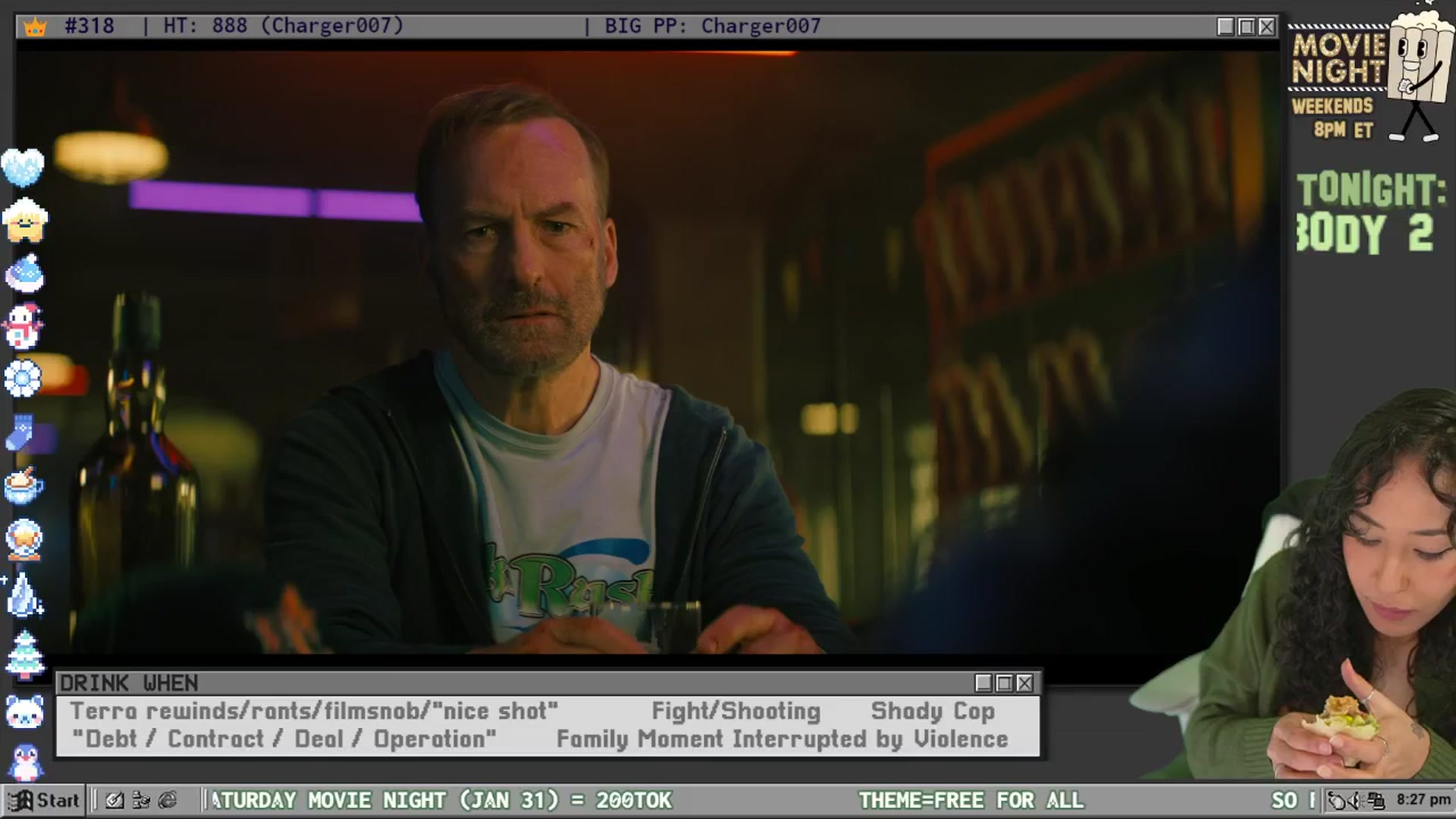1456x819 pixels.
Task: Click the "TONIGHT:" heading text
Action: (x=1371, y=190)
